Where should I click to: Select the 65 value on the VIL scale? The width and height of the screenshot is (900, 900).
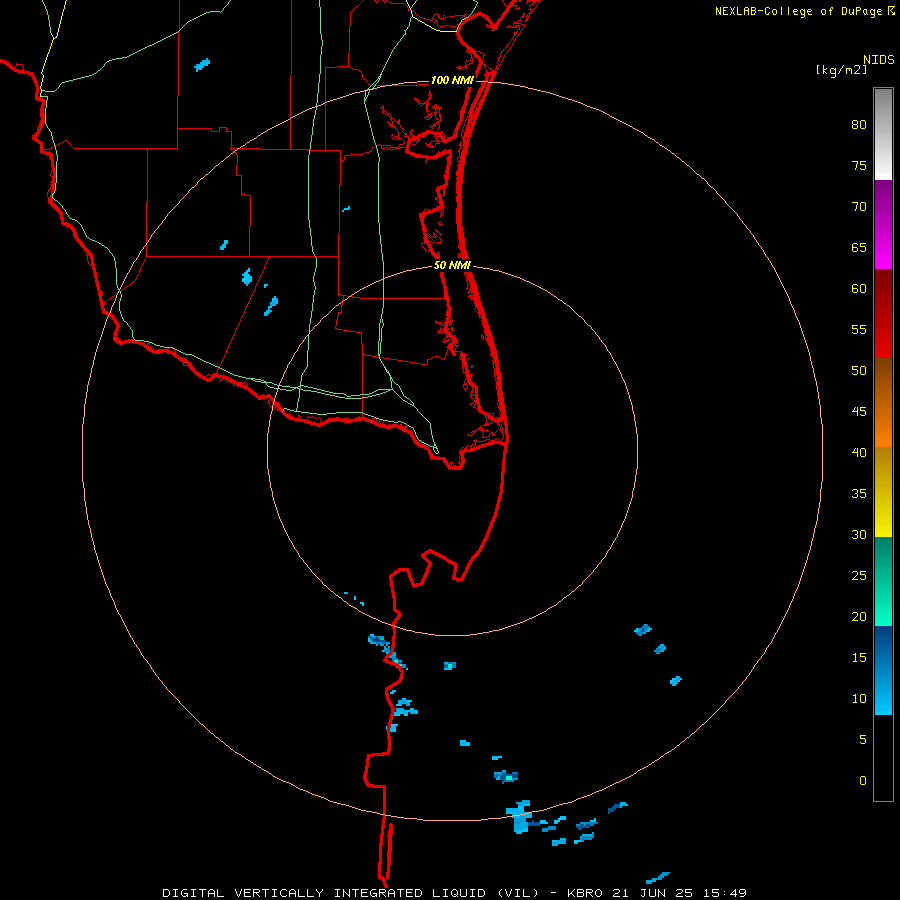click(859, 247)
